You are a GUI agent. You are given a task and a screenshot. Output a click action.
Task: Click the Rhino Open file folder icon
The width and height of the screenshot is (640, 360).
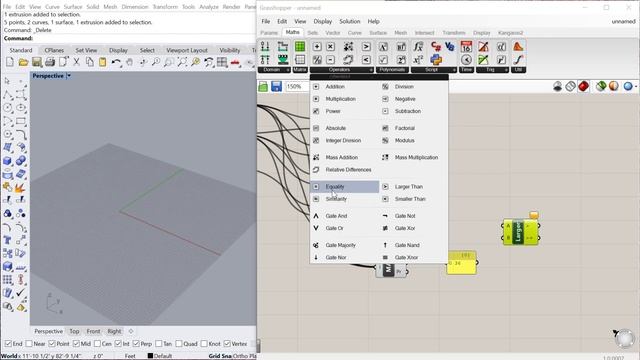pos(23,62)
